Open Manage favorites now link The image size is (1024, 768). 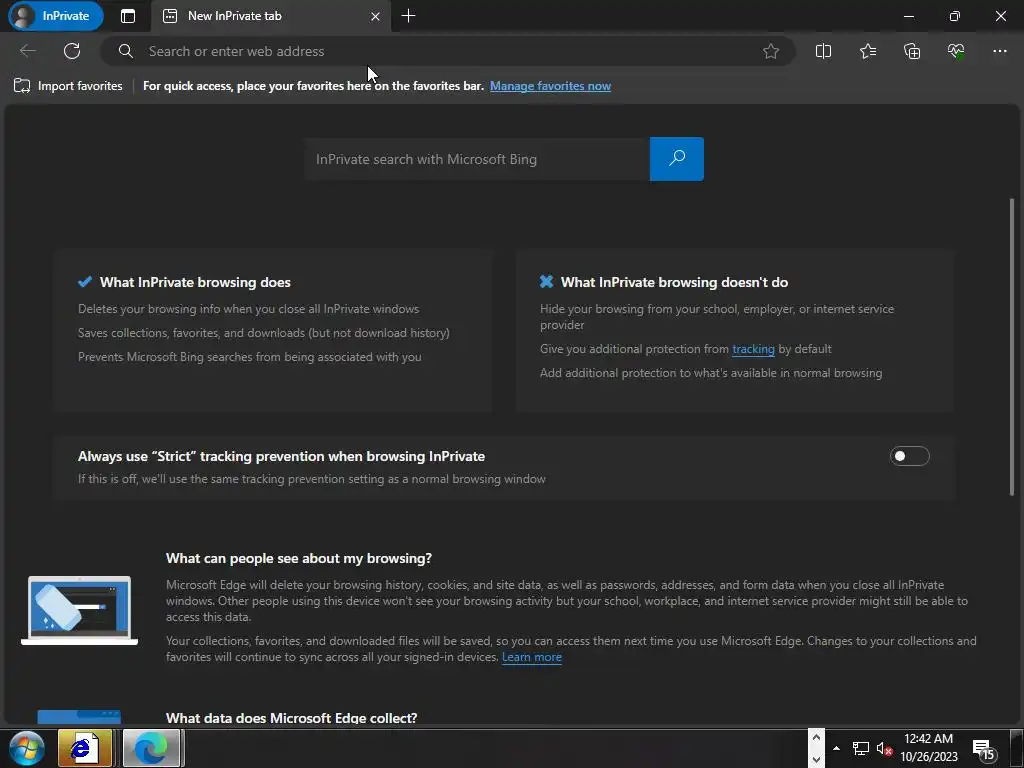point(551,86)
